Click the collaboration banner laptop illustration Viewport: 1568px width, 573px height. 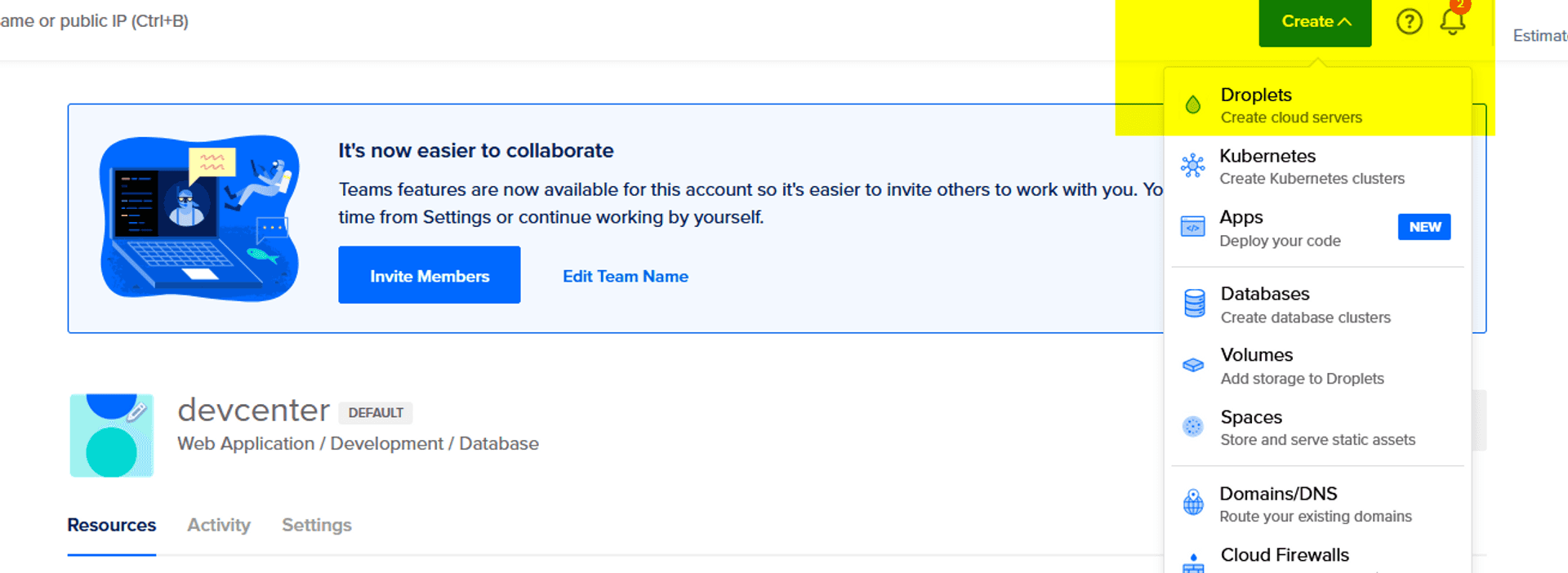click(199, 218)
